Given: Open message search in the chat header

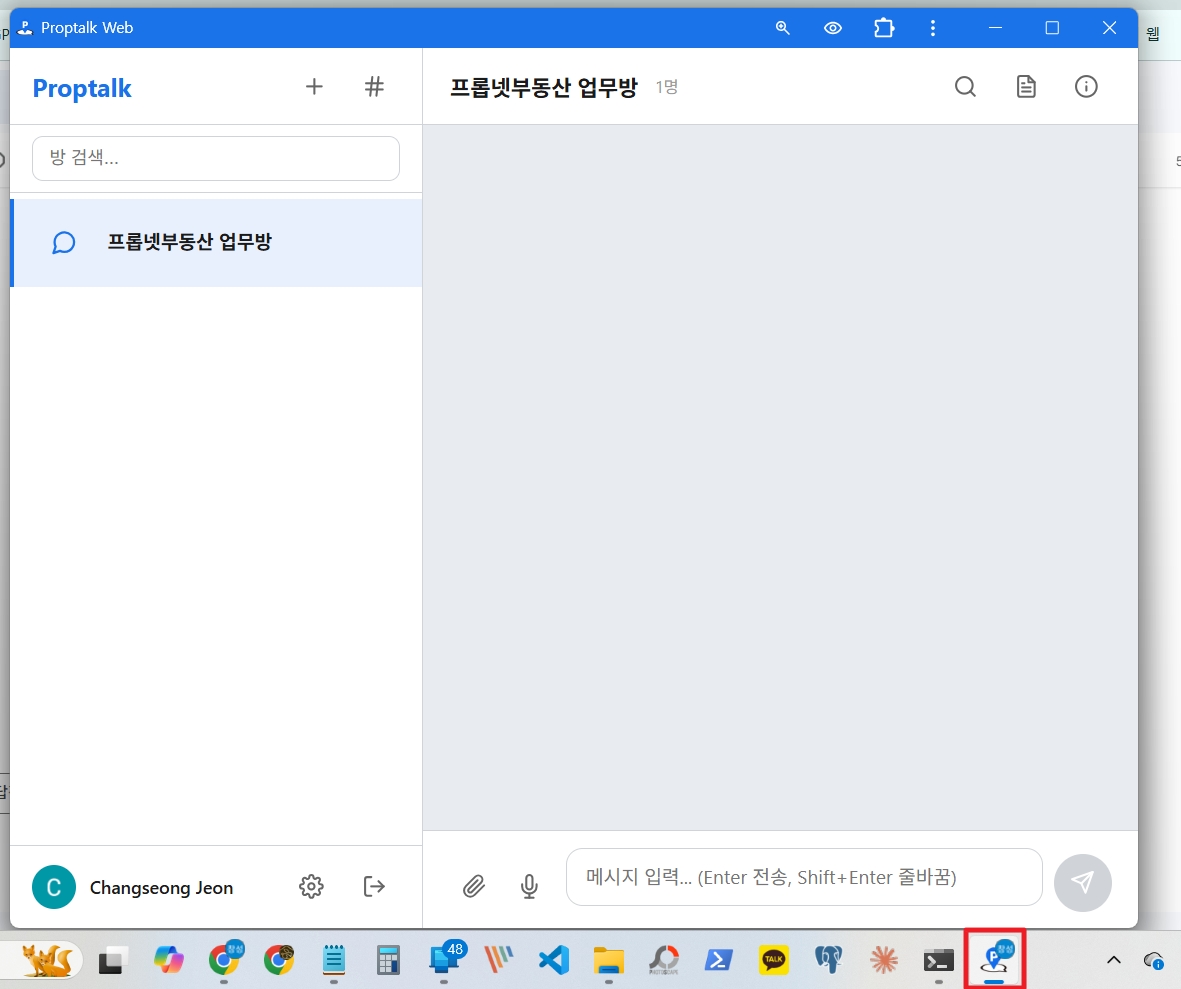Looking at the screenshot, I should (965, 87).
